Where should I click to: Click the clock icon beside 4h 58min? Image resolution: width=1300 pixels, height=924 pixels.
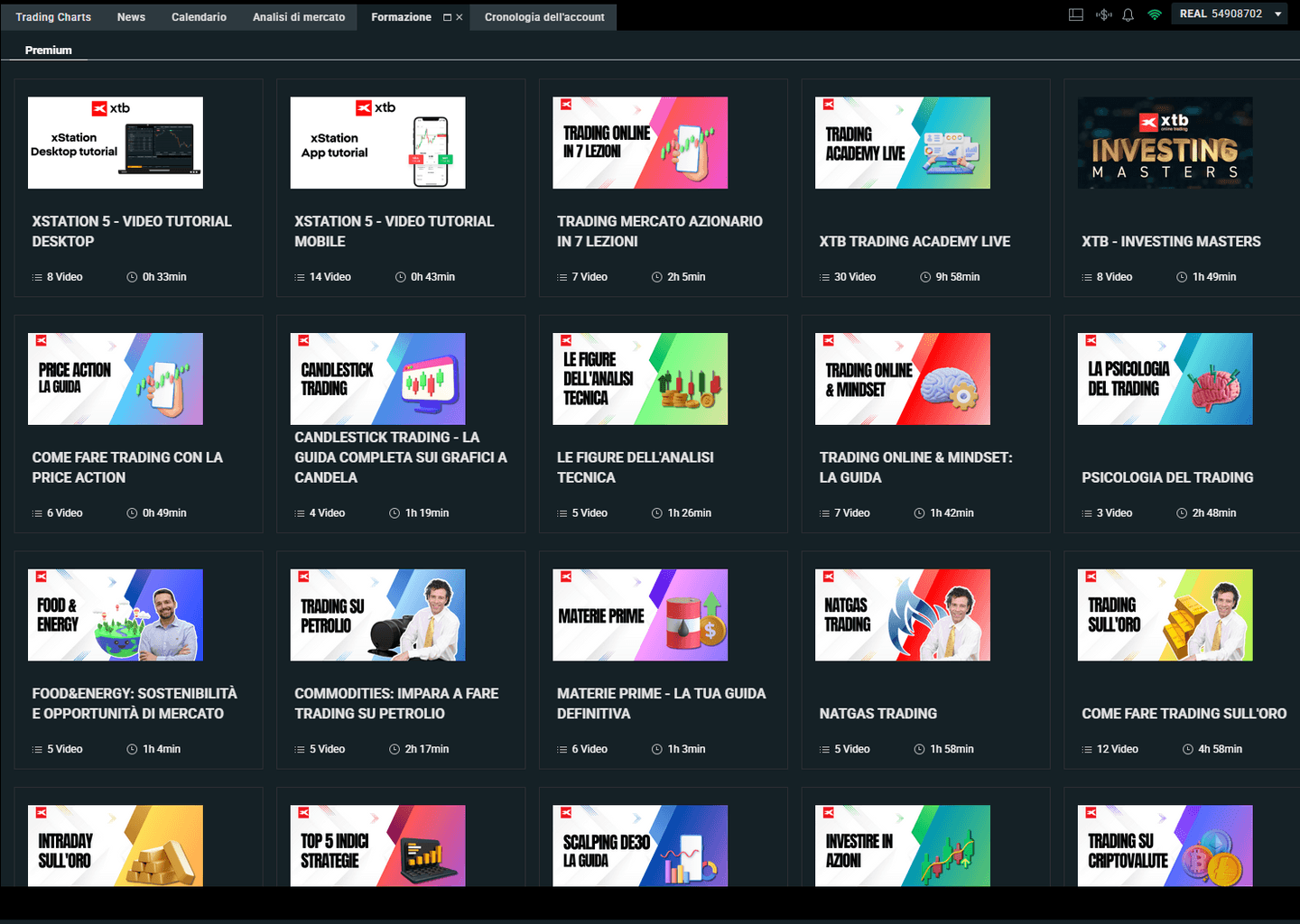(x=1188, y=749)
